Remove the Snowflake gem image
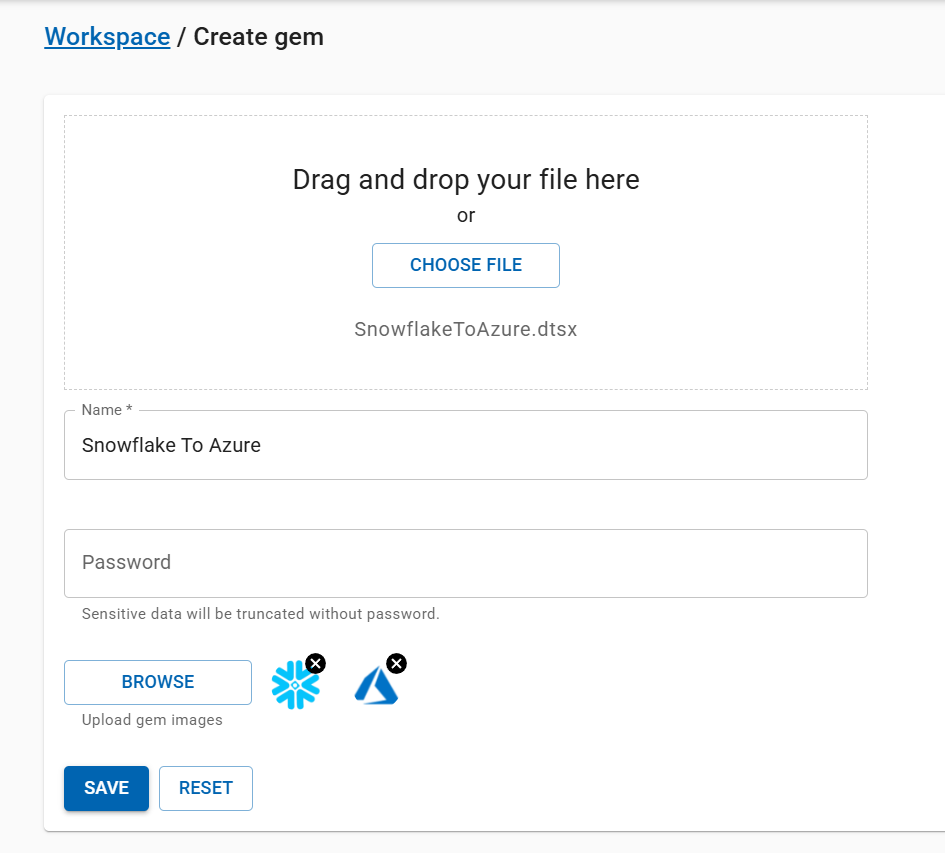This screenshot has height=853, width=945. coord(315,663)
